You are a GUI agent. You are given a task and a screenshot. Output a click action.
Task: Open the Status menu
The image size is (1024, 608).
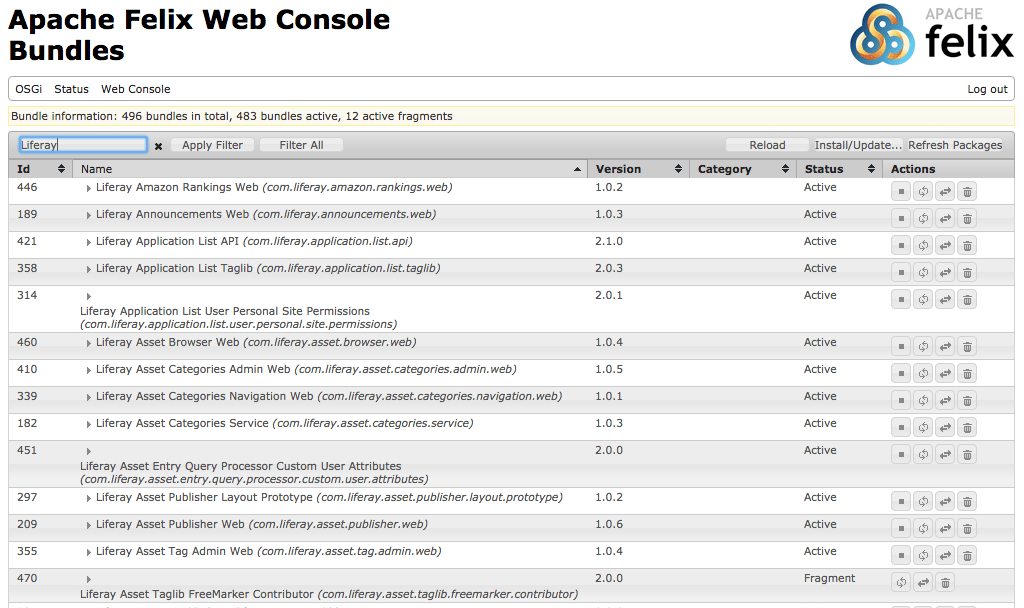71,89
